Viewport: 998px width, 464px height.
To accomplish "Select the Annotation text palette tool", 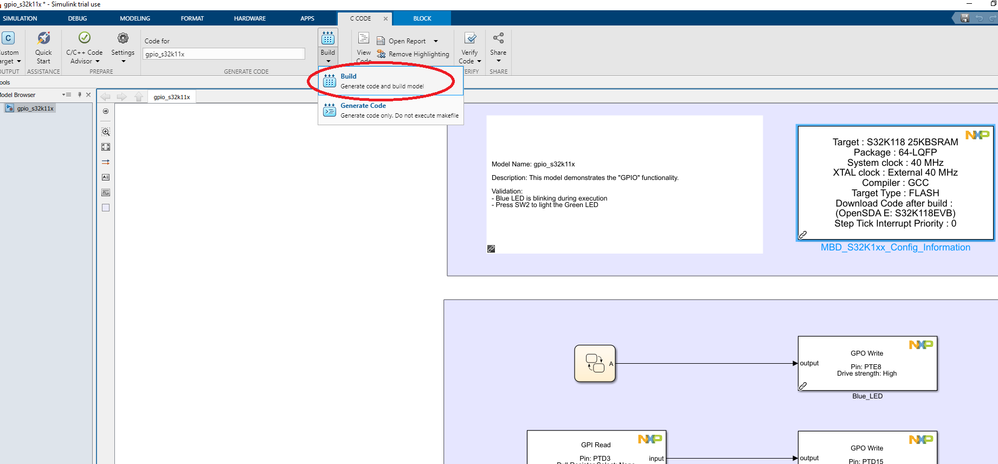I will (x=106, y=178).
